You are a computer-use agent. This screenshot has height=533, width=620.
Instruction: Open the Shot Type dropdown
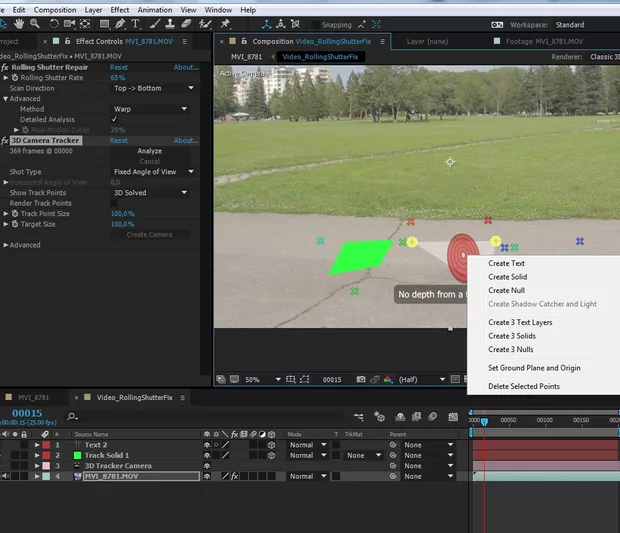click(x=152, y=172)
